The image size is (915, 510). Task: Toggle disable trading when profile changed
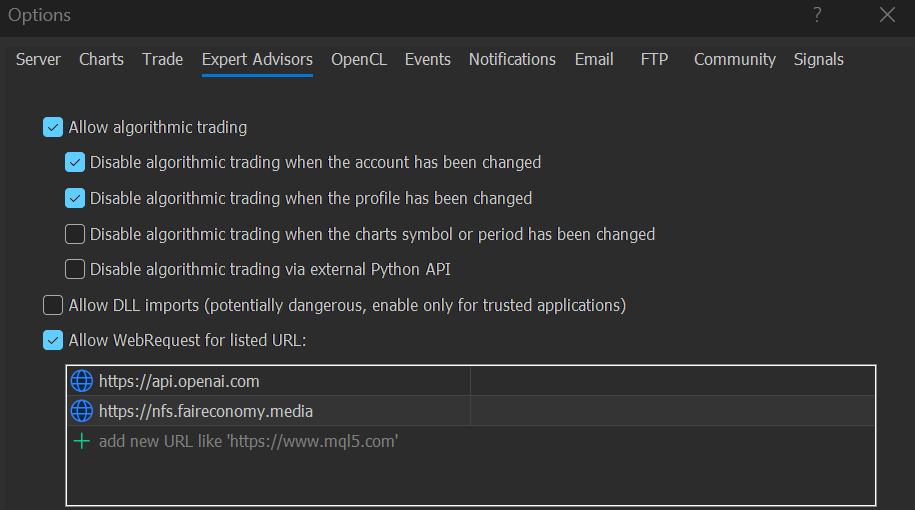click(75, 198)
